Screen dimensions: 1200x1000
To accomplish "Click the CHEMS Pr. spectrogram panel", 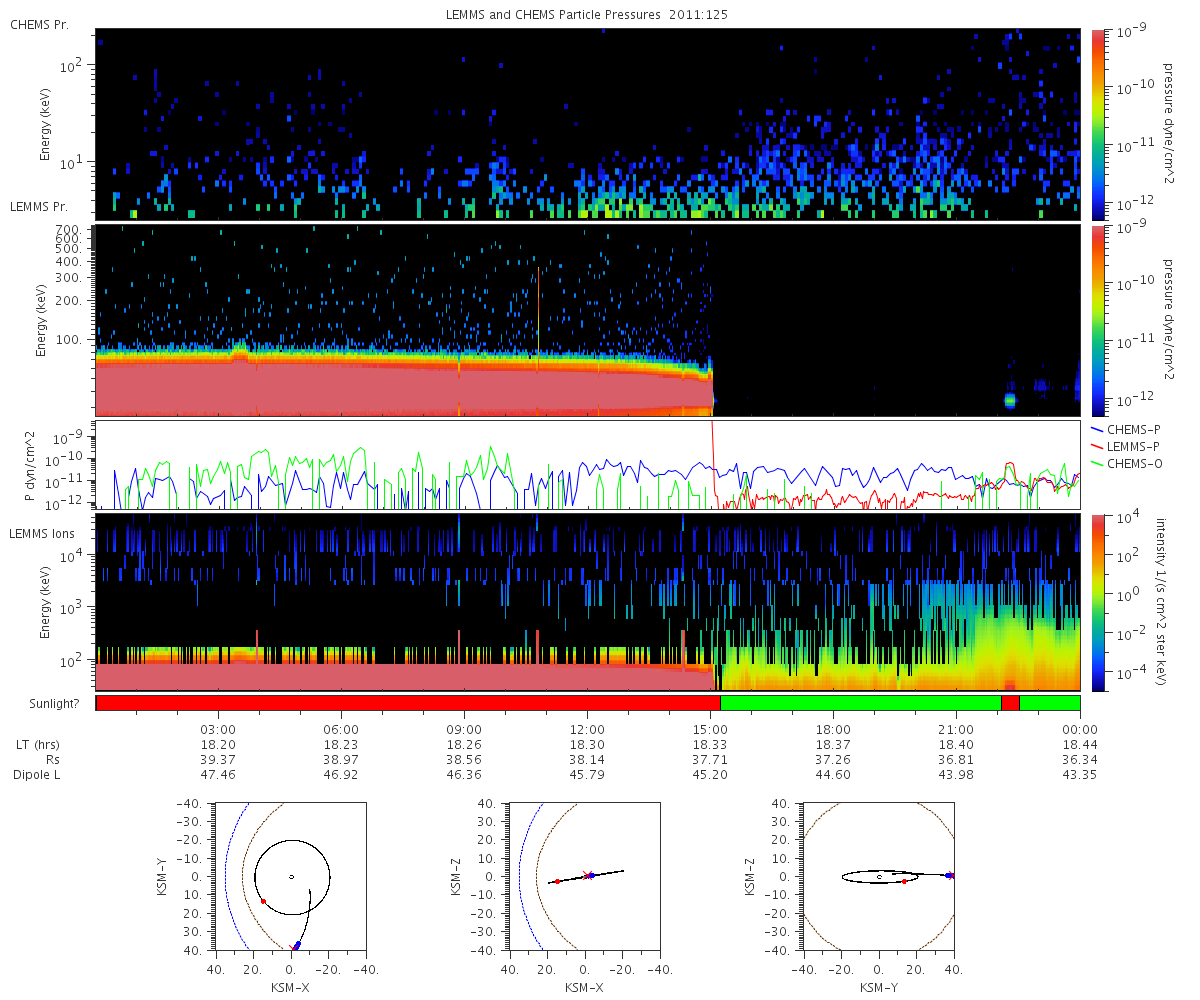I will [x=588, y=124].
